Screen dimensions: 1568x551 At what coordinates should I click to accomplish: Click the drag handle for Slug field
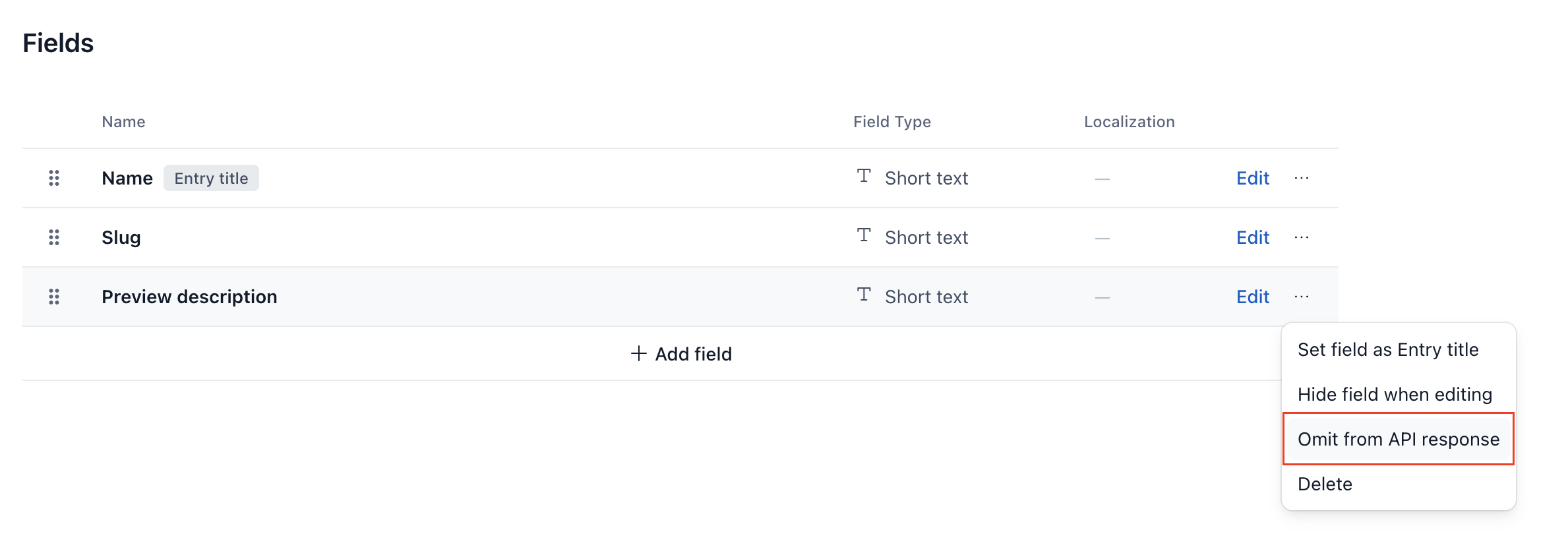click(x=54, y=237)
